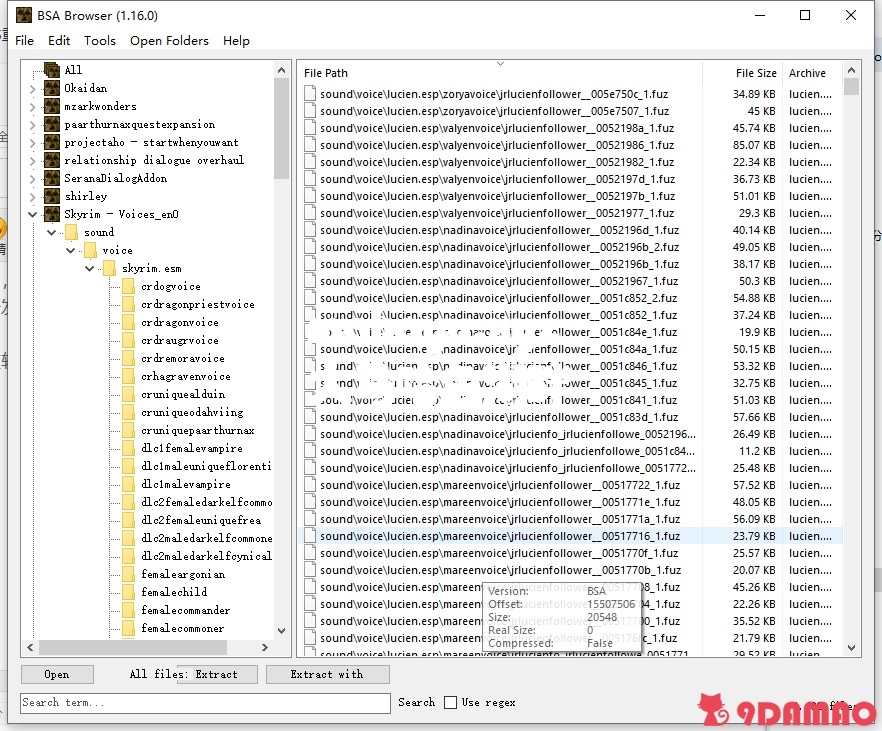Image resolution: width=882 pixels, height=731 pixels.
Task: Click the Extract button
Action: tap(217, 674)
